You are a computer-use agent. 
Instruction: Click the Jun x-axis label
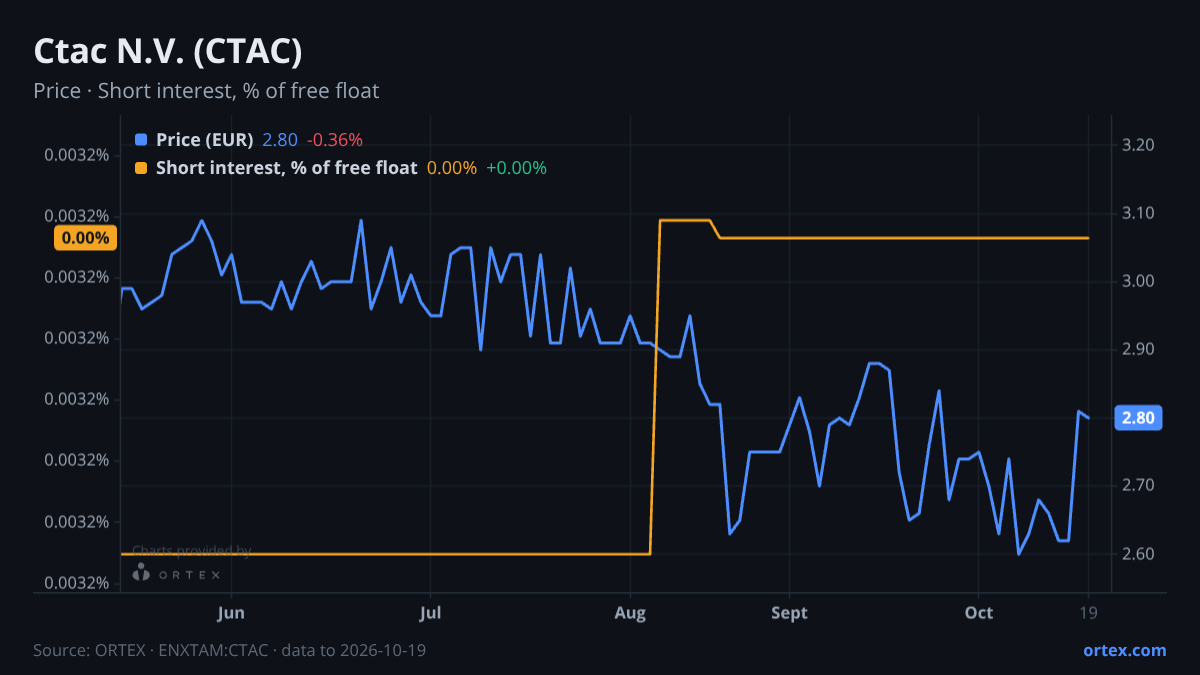click(231, 613)
